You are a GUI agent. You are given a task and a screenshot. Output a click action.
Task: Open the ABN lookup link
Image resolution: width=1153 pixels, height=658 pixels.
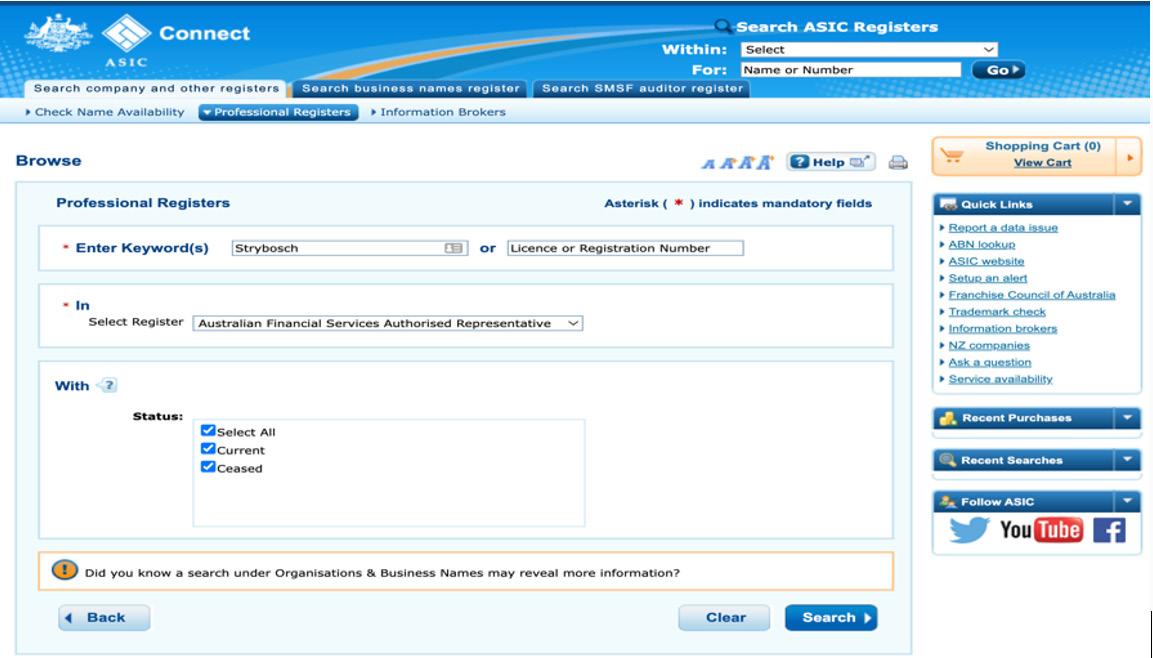coord(982,245)
